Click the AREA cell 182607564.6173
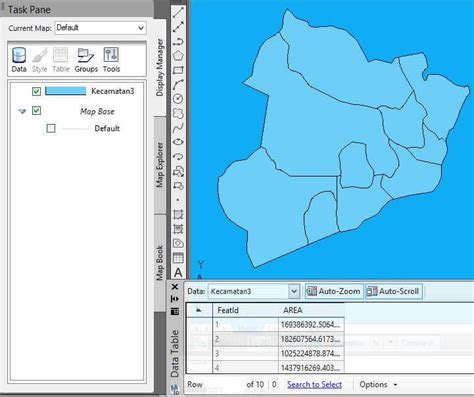This screenshot has height=397, width=474. click(311, 339)
